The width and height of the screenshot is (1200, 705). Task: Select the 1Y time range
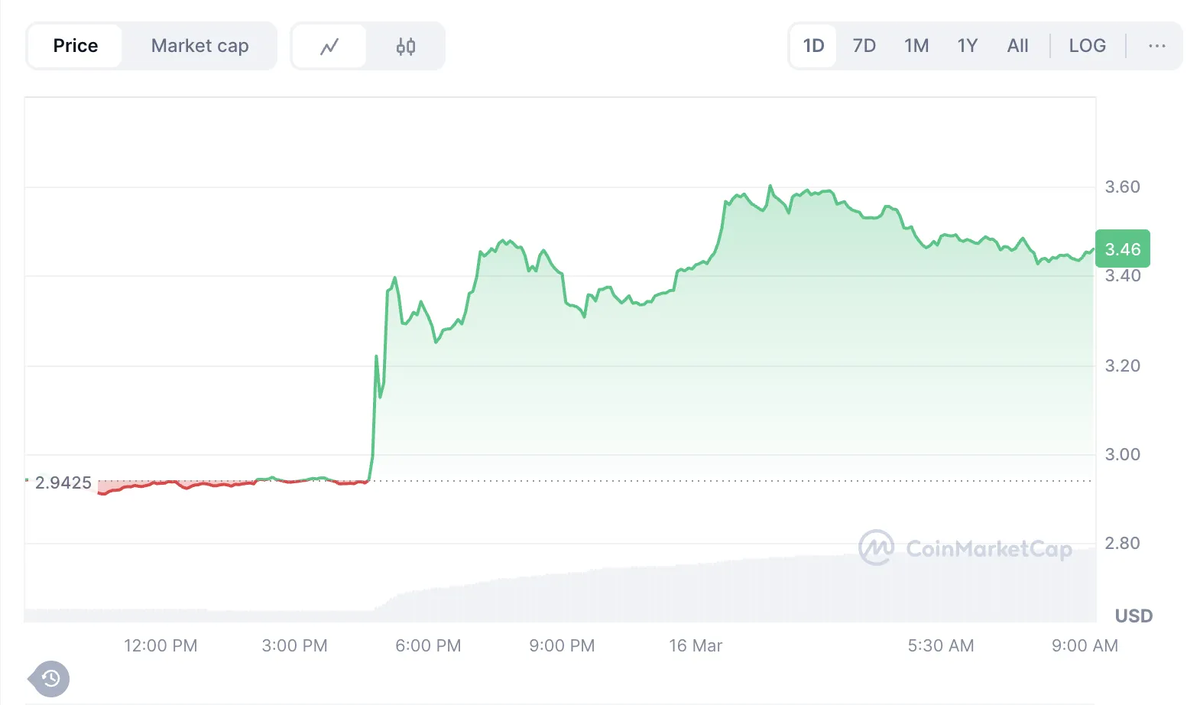tap(967, 46)
